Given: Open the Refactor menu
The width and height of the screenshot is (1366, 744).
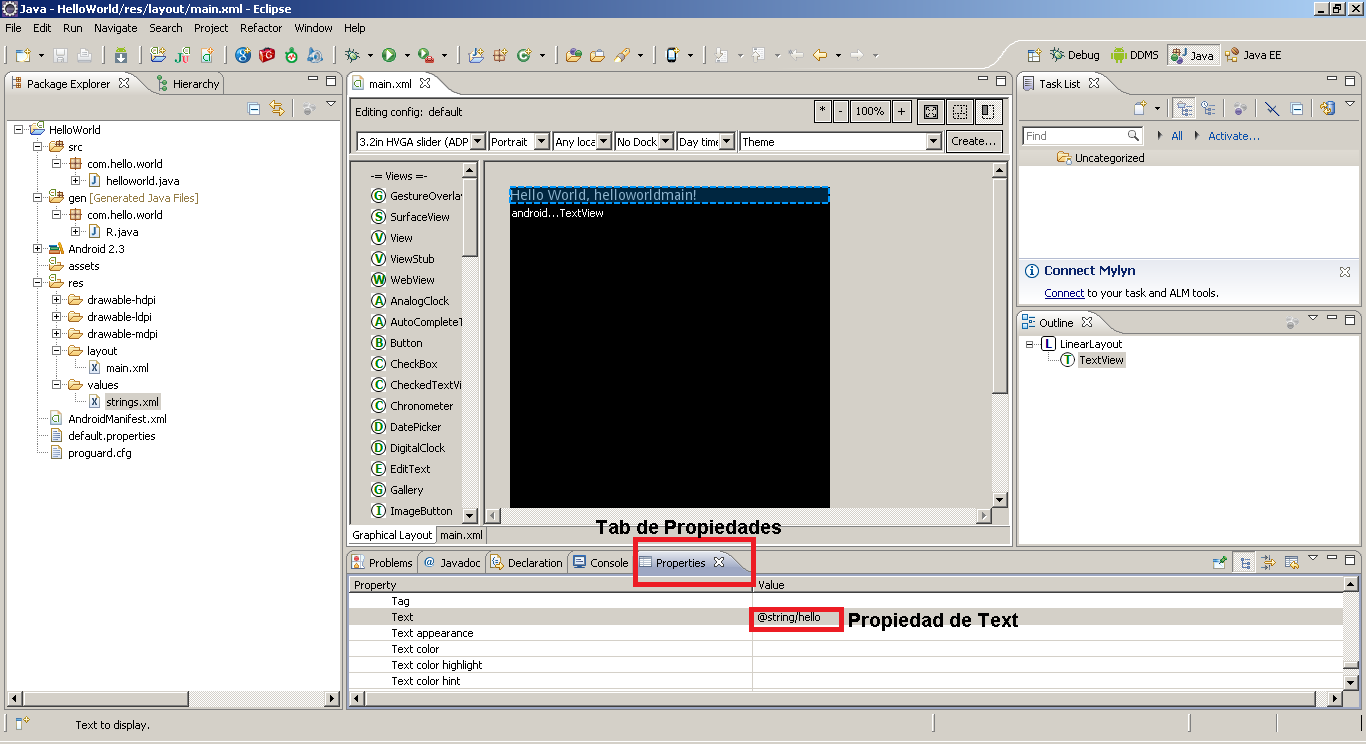Looking at the screenshot, I should click(261, 28).
